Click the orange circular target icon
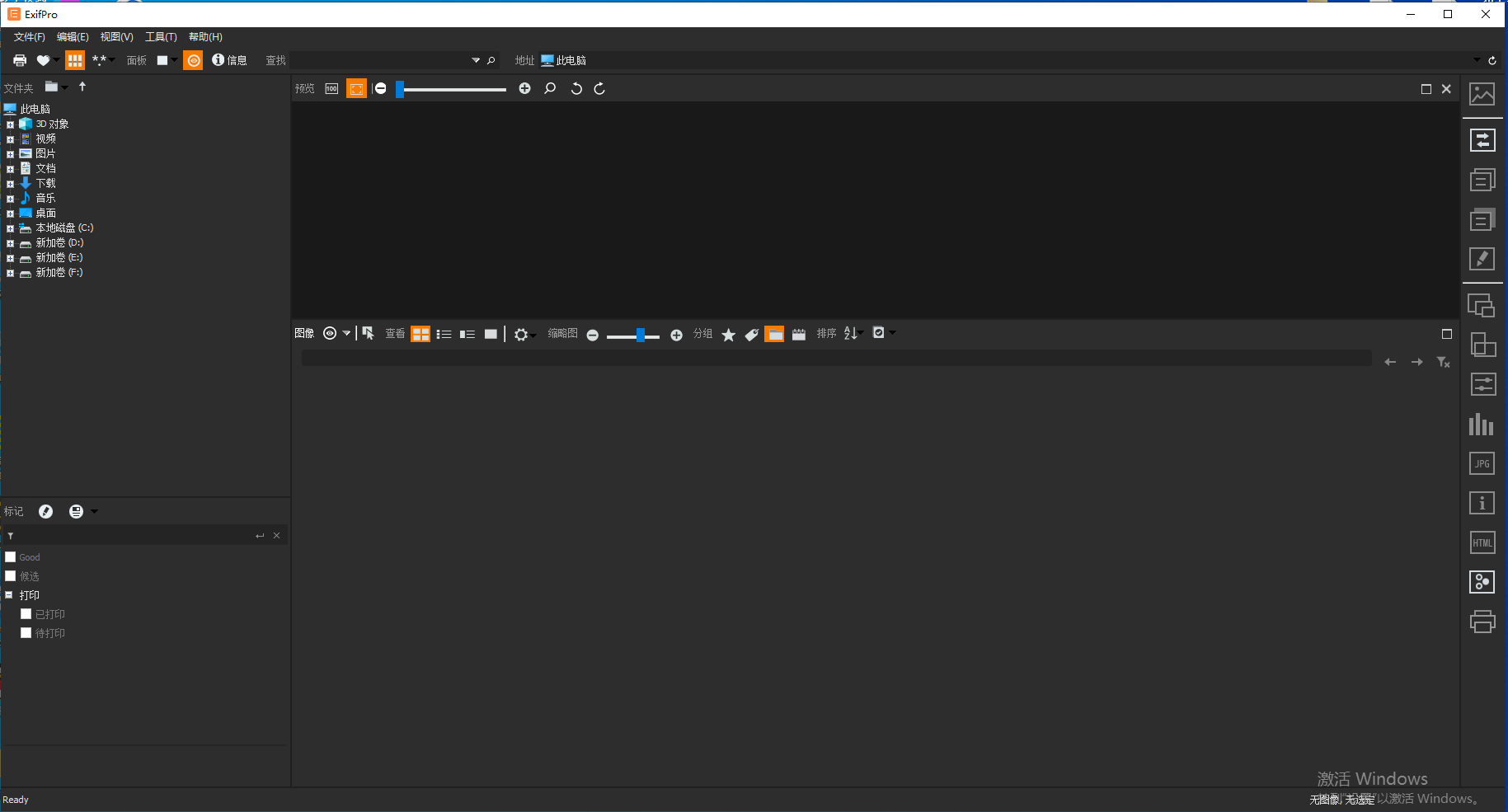The image size is (1508, 812). pyautogui.click(x=193, y=60)
